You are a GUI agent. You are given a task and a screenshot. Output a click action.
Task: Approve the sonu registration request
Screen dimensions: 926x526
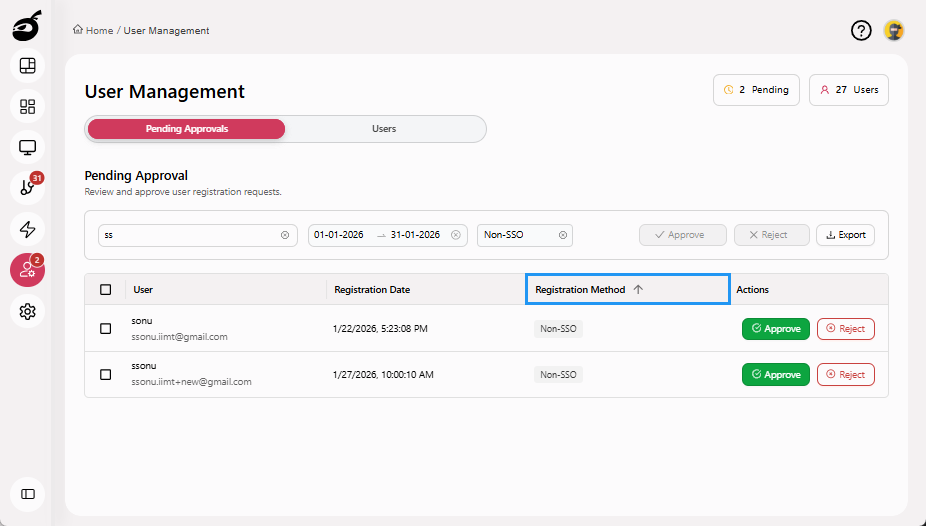coord(775,329)
